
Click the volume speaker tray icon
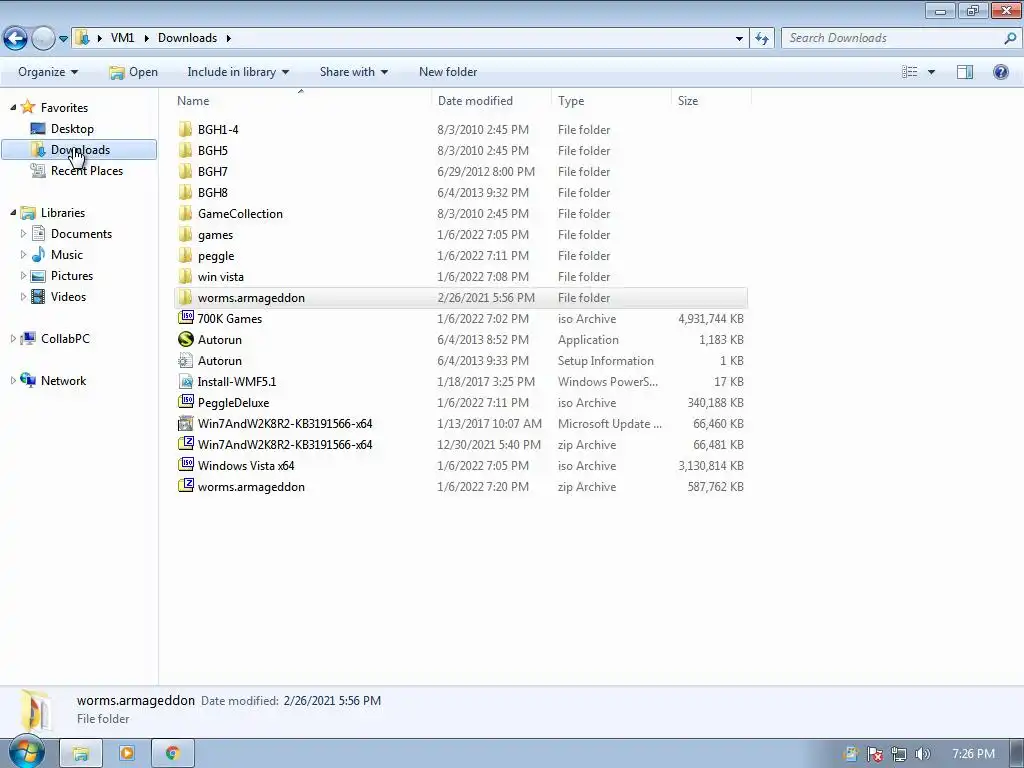tap(922, 754)
